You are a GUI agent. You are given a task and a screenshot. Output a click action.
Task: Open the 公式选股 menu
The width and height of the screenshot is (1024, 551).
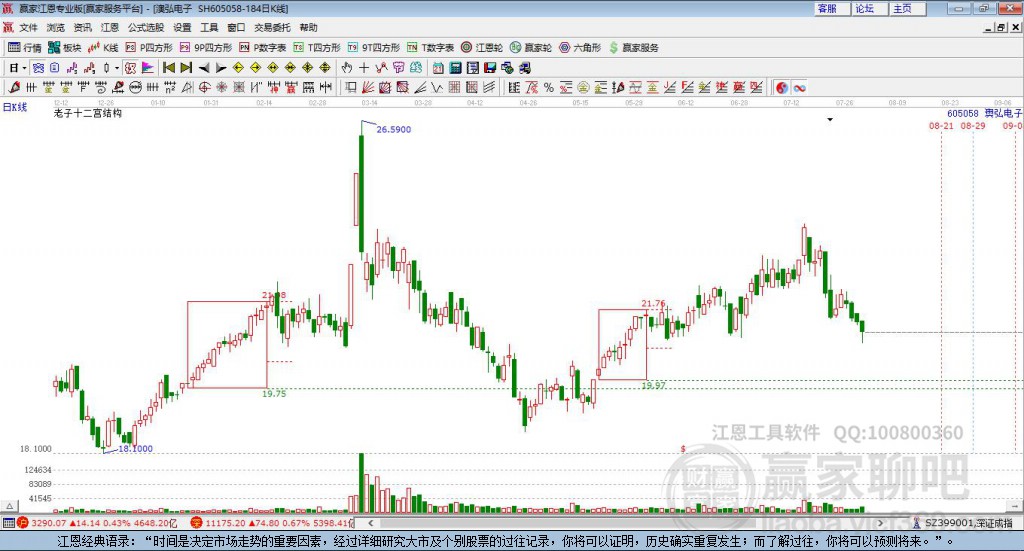click(146, 27)
